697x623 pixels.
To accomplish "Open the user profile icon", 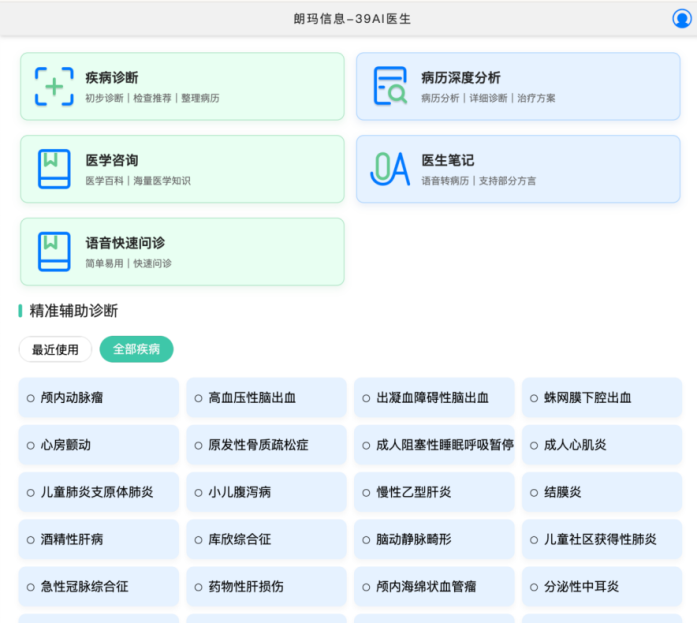I will [x=681, y=19].
